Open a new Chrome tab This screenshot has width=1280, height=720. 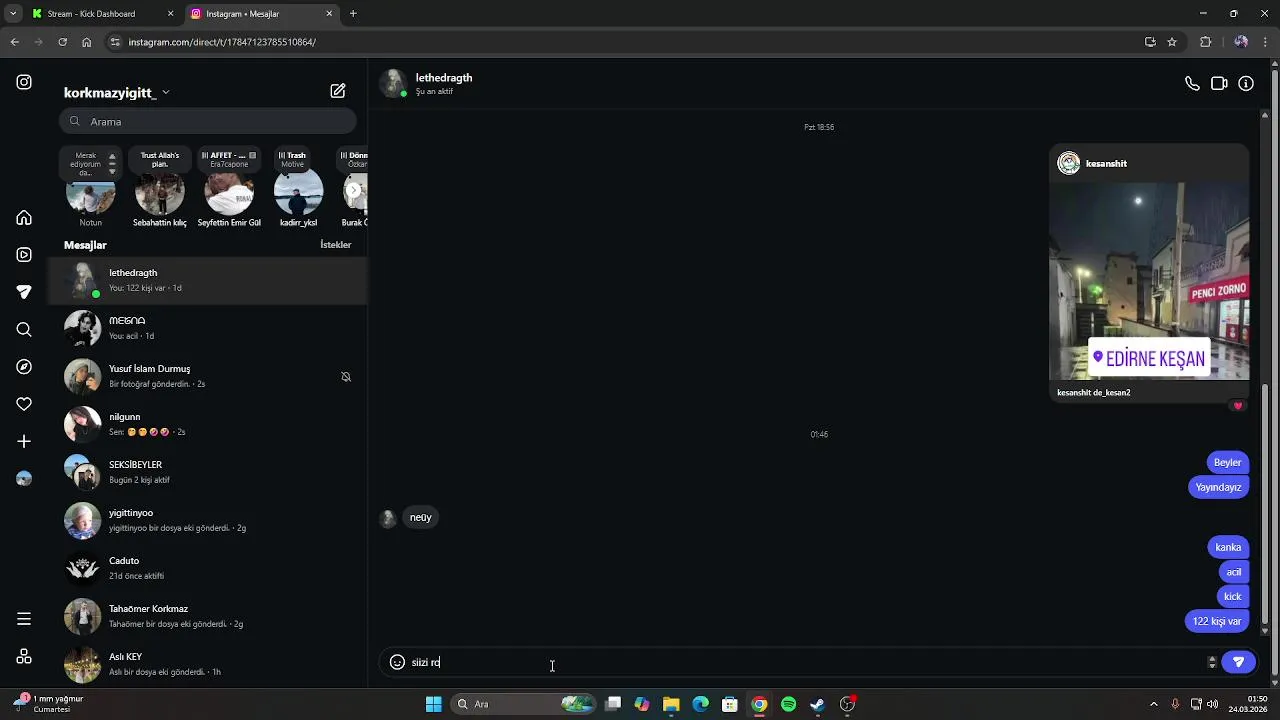(x=353, y=14)
